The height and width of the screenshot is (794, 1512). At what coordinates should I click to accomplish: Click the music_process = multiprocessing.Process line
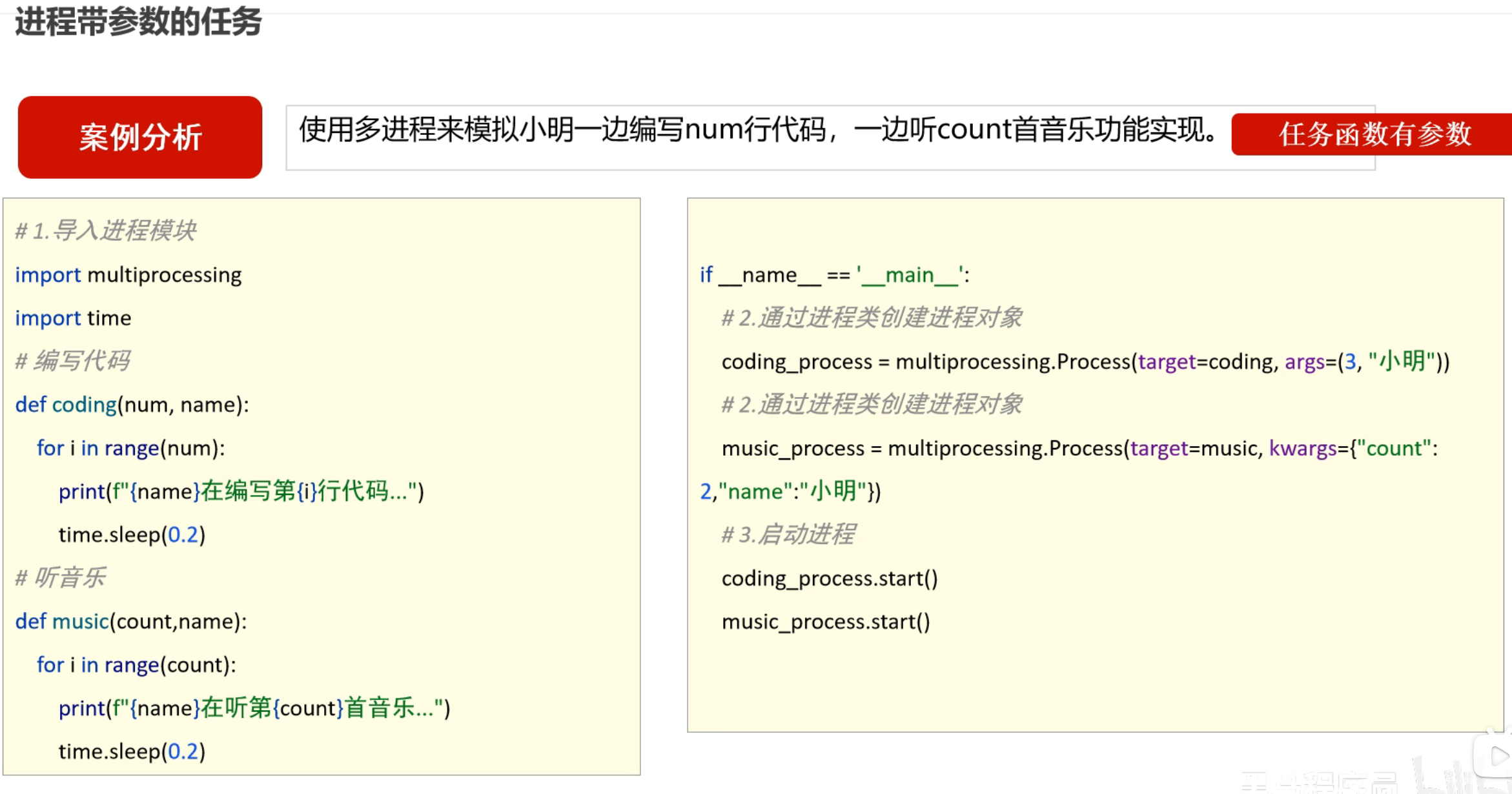pyautogui.click(x=1078, y=448)
